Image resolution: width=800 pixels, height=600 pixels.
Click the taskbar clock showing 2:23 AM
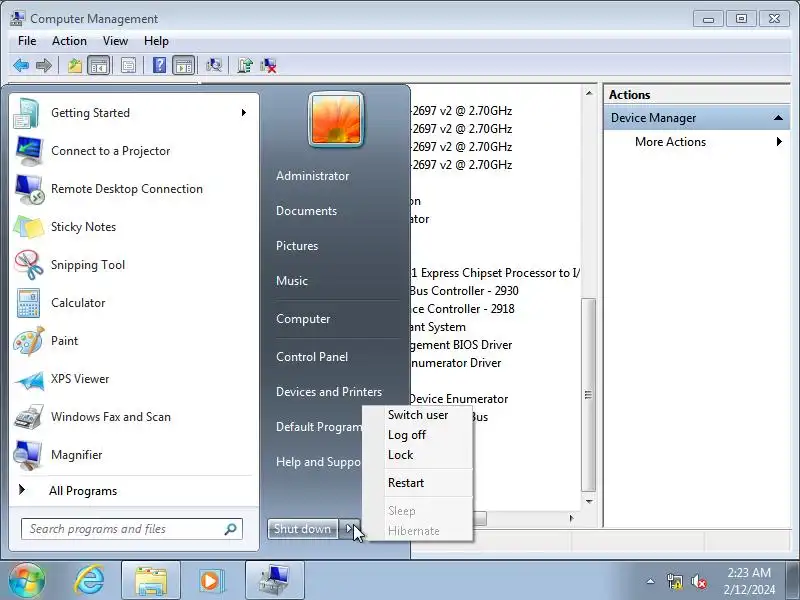point(749,581)
